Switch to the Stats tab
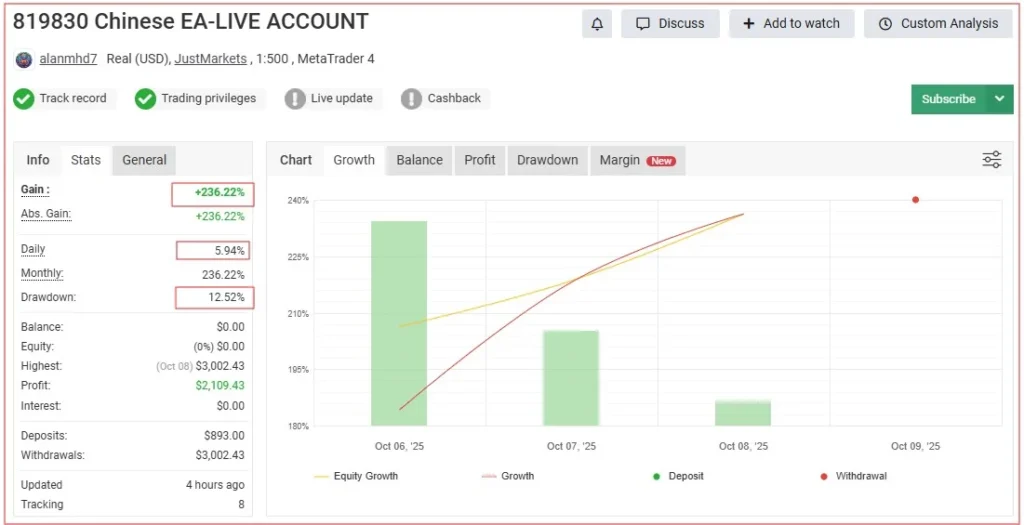1024x525 pixels. coord(86,160)
